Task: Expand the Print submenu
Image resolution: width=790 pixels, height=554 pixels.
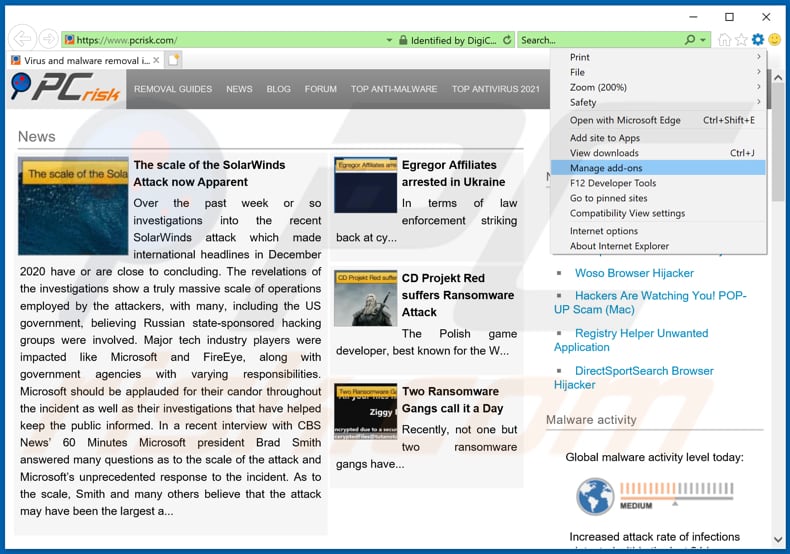Action: pyautogui.click(x=759, y=57)
